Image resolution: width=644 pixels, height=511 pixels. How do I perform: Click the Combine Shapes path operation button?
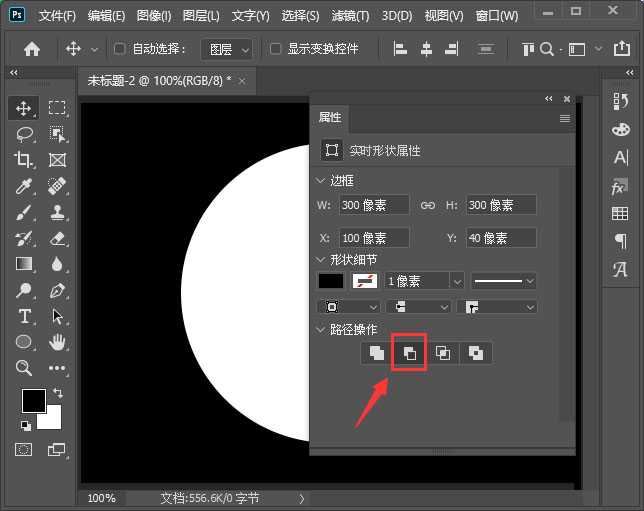(376, 353)
